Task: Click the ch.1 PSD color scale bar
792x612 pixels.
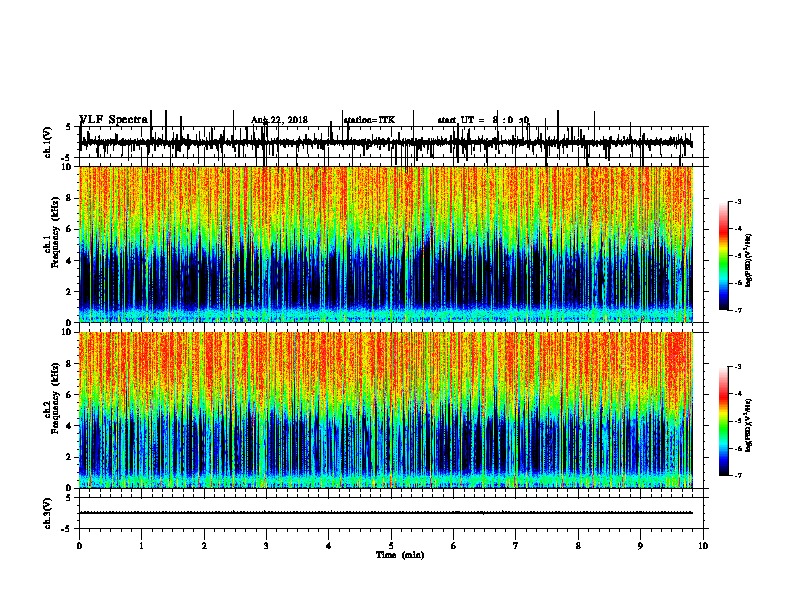Action: click(x=723, y=256)
